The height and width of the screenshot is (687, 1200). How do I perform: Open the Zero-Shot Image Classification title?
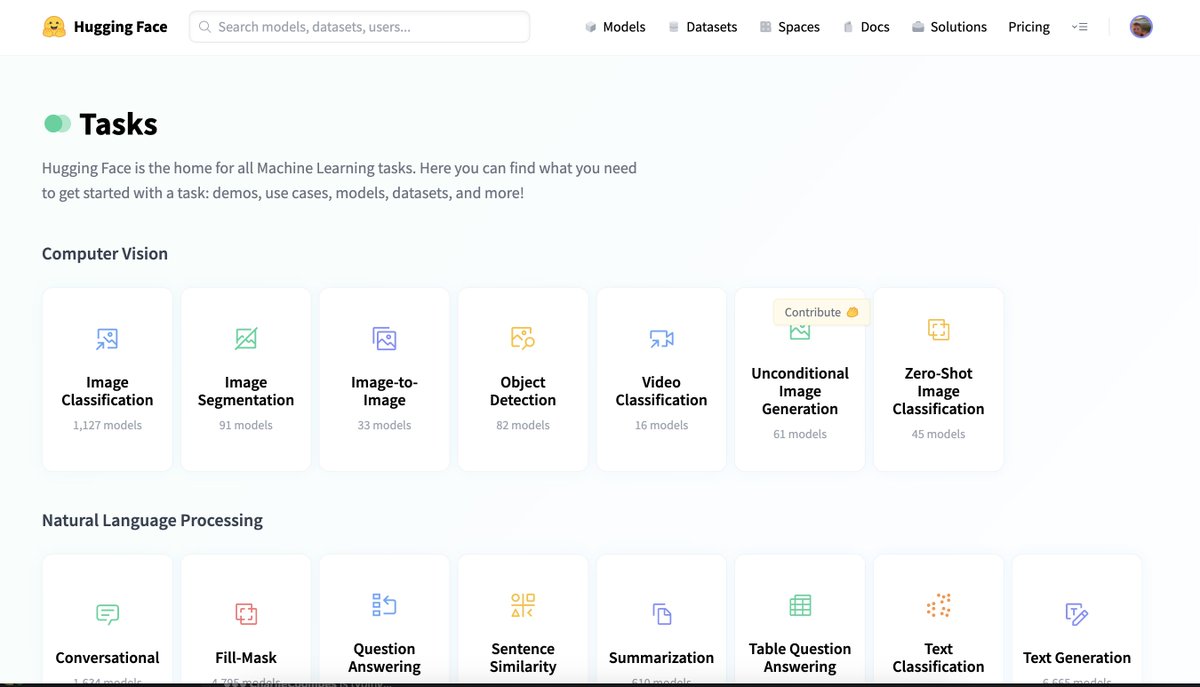point(938,391)
